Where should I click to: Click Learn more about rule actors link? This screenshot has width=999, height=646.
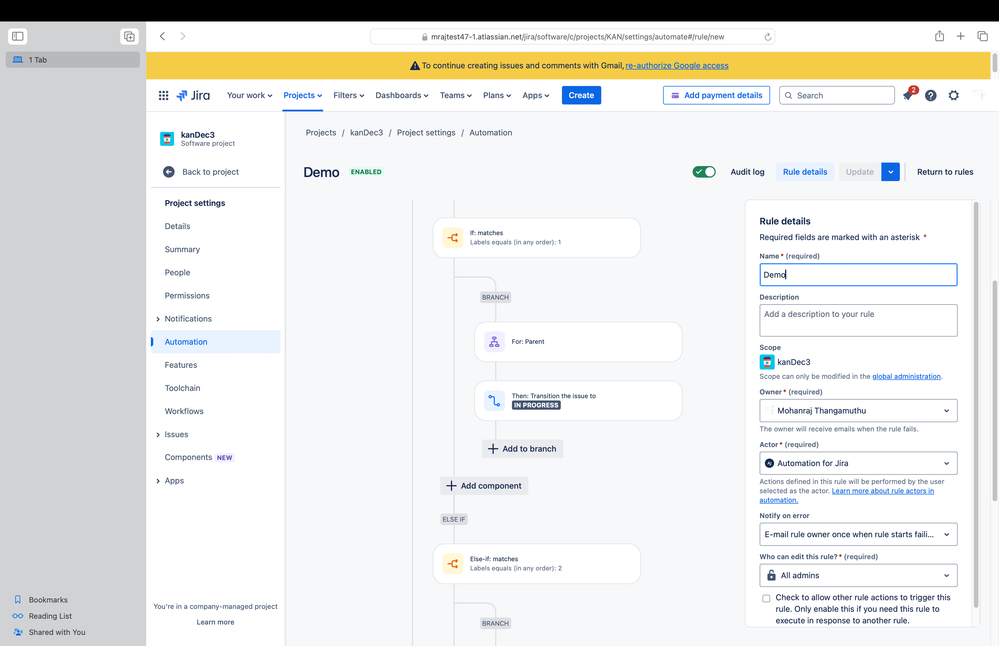tap(847, 496)
